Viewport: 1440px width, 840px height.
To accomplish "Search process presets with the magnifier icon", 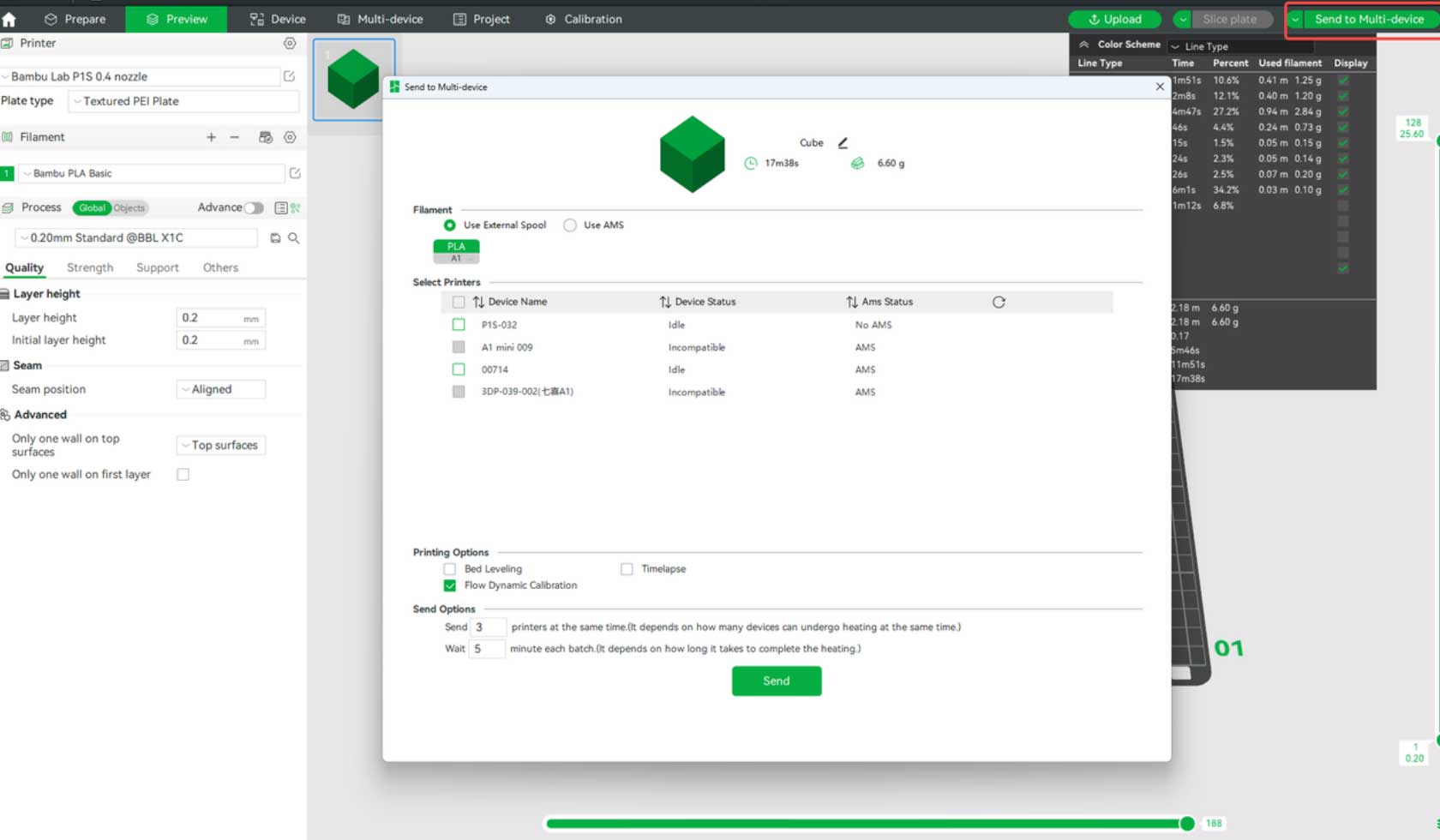I will [295, 238].
